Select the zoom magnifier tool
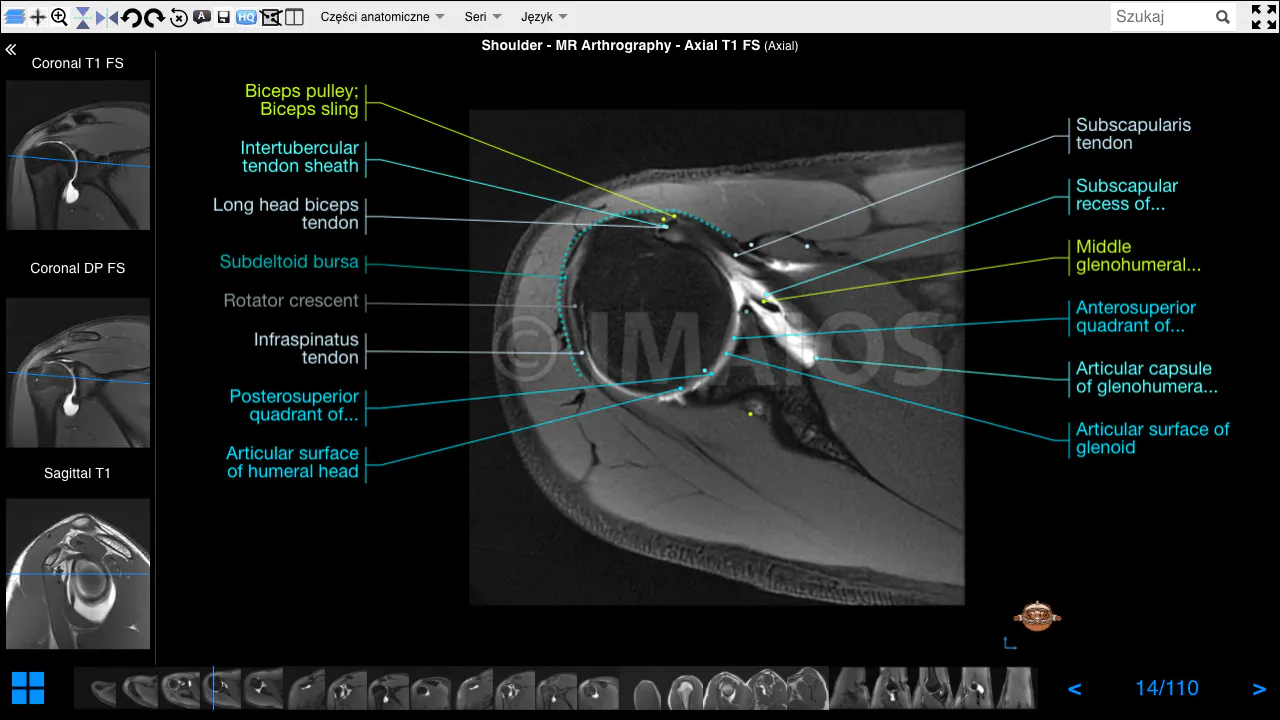Viewport: 1280px width, 720px height. click(x=61, y=16)
